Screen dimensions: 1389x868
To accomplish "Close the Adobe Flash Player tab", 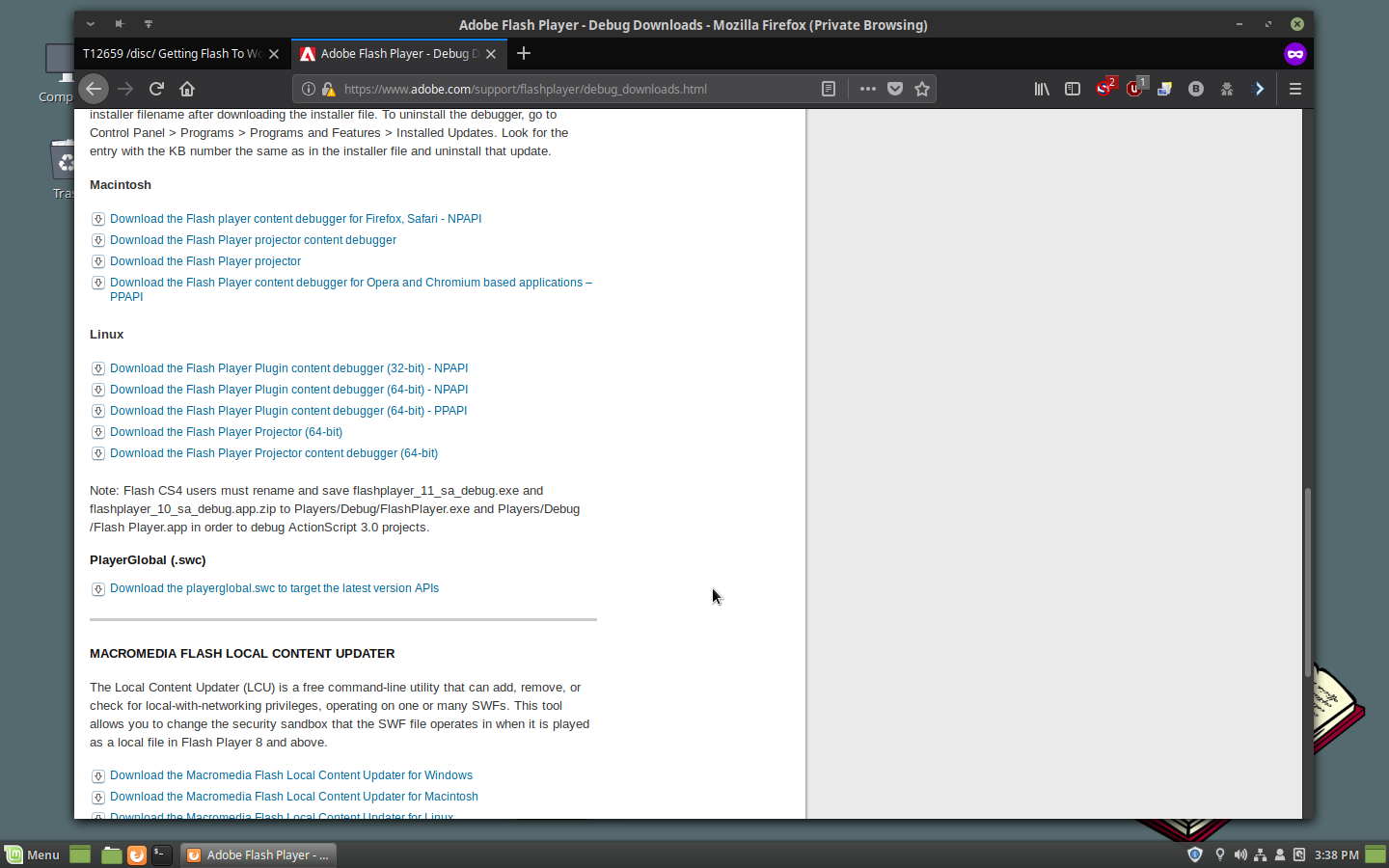I will click(491, 54).
